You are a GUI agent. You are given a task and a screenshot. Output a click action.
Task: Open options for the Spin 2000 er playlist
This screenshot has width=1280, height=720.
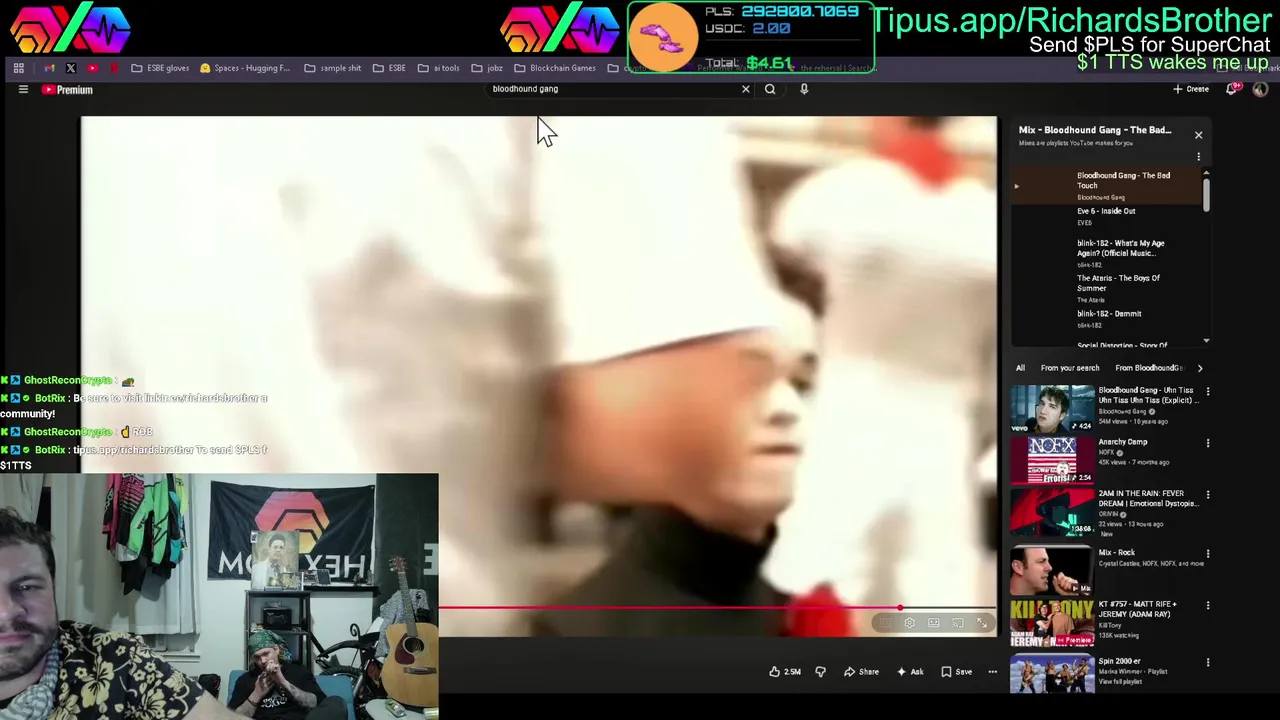coord(1207,662)
